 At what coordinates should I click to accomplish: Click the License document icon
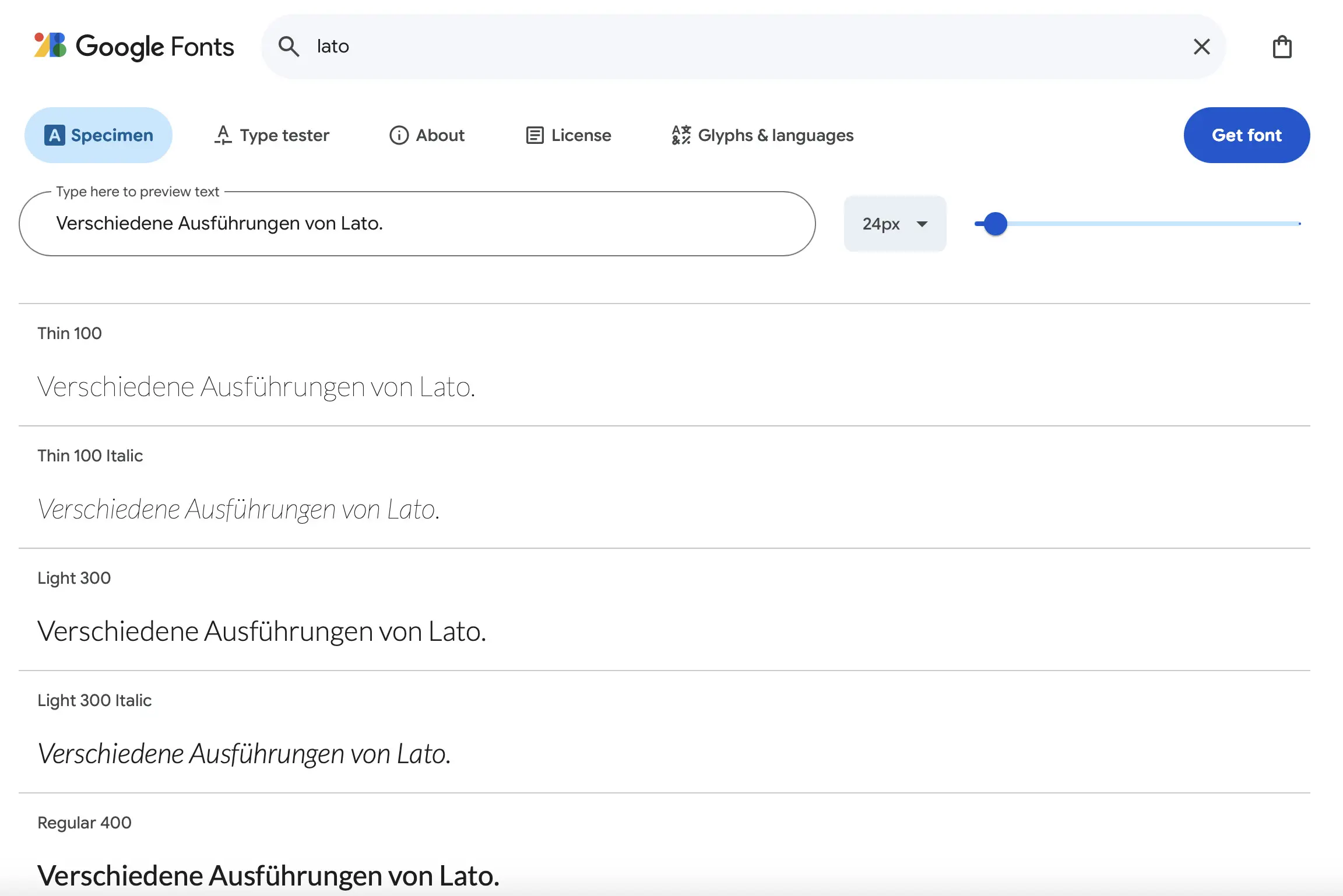coord(535,135)
